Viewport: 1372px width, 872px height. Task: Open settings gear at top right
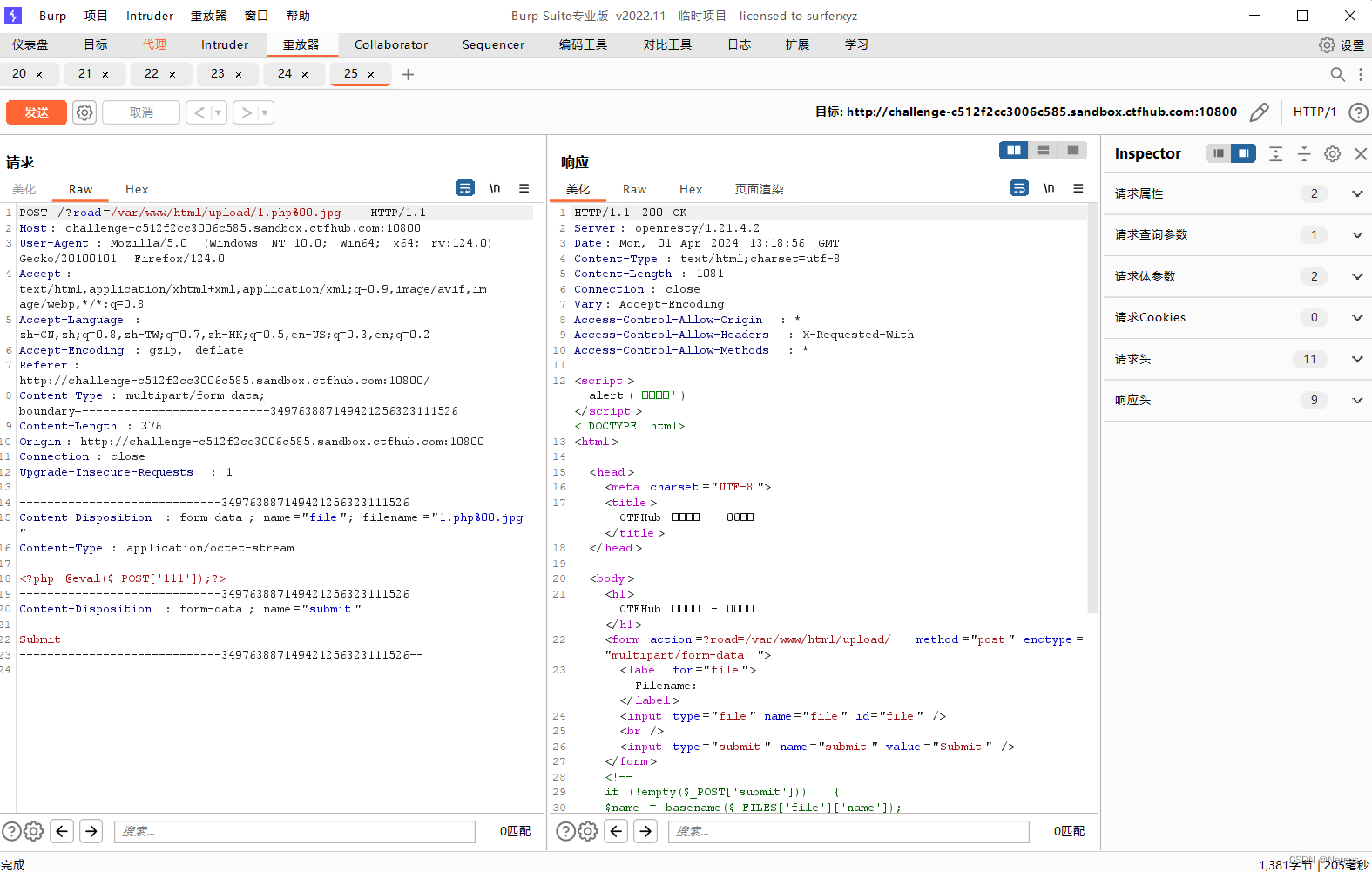(x=1327, y=44)
